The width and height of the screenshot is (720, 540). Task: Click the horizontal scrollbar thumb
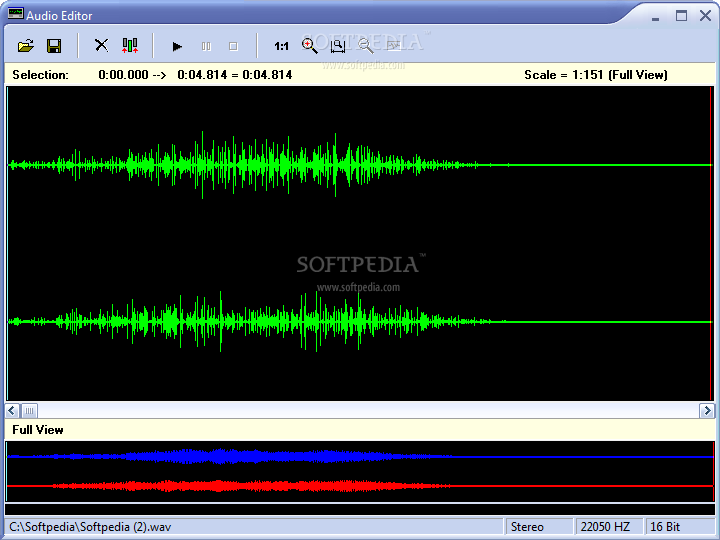29,410
